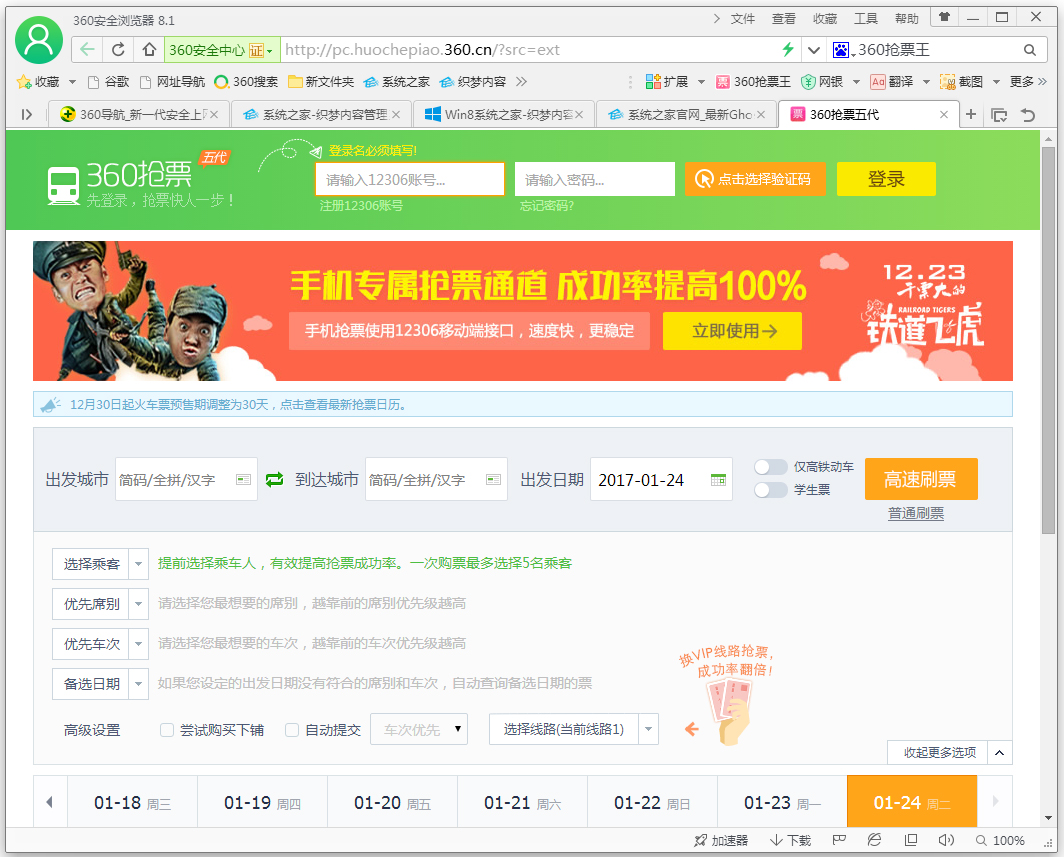The height and width of the screenshot is (857, 1064).
Task: Click the 100% zoom level control
Action: point(1000,841)
